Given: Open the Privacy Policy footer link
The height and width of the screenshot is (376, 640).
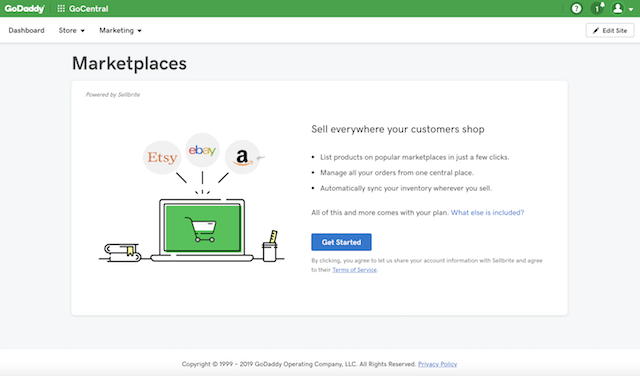Looking at the screenshot, I should [x=438, y=364].
